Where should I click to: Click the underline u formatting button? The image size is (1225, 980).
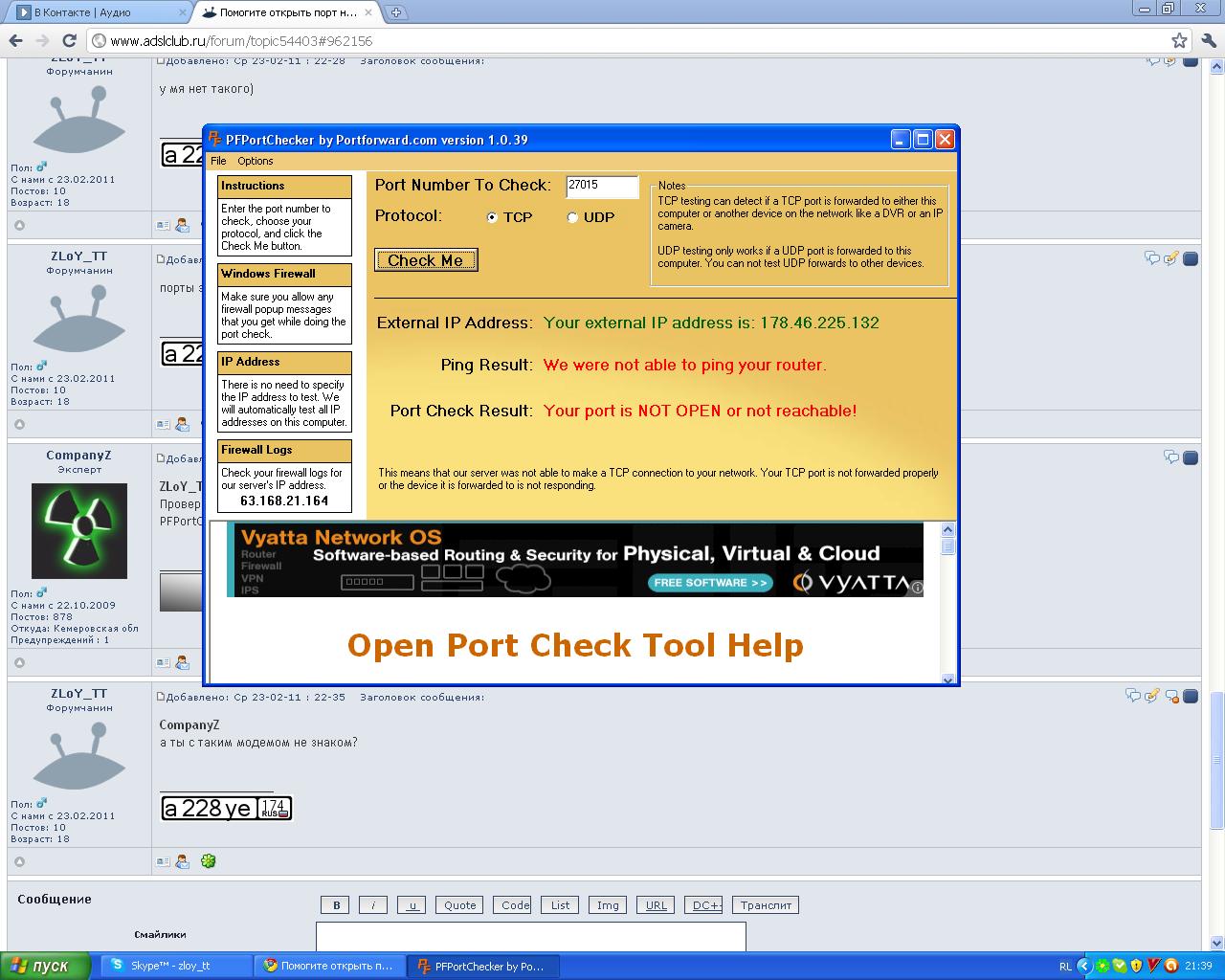412,904
